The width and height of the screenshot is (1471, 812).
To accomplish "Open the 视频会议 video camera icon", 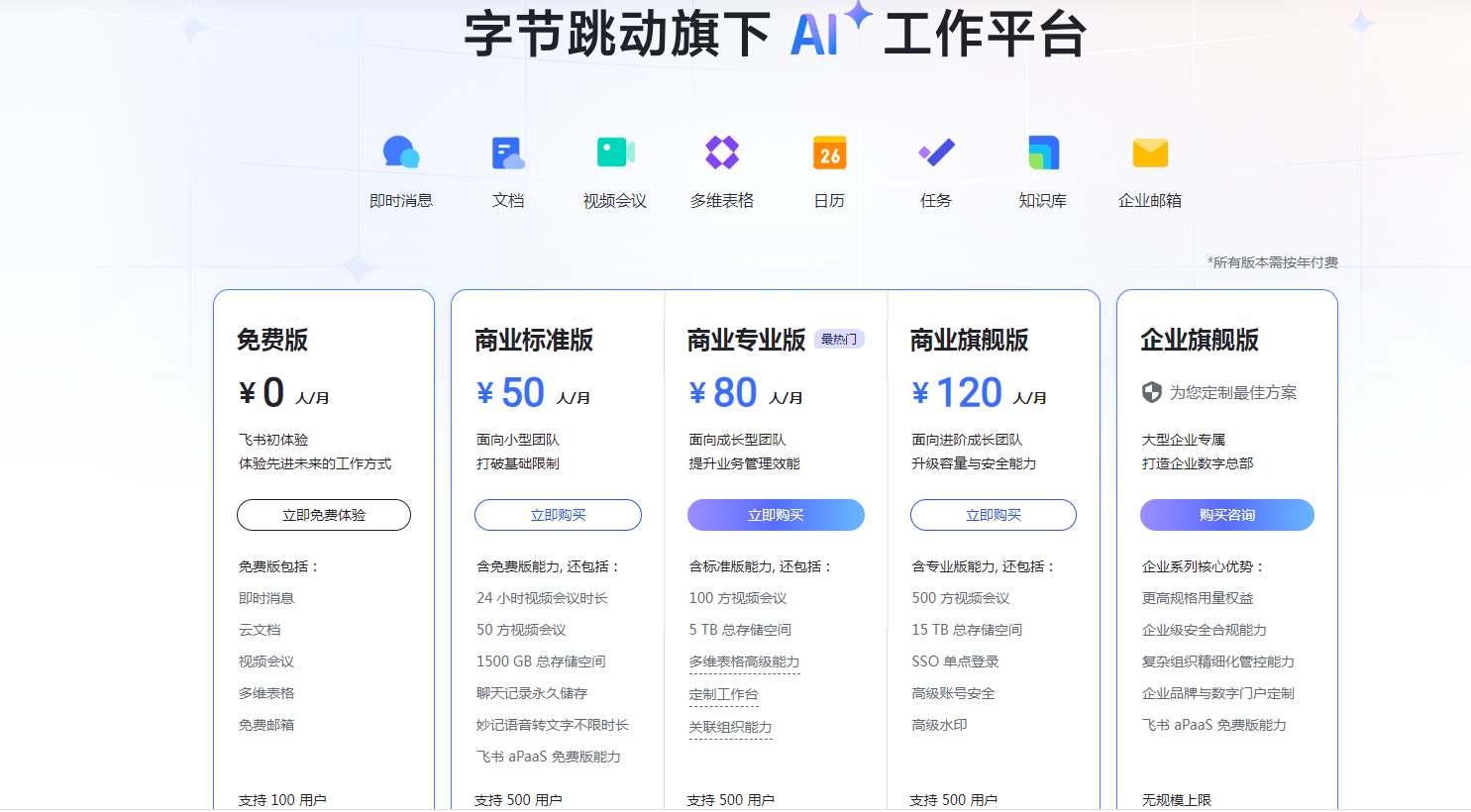I will [x=615, y=152].
